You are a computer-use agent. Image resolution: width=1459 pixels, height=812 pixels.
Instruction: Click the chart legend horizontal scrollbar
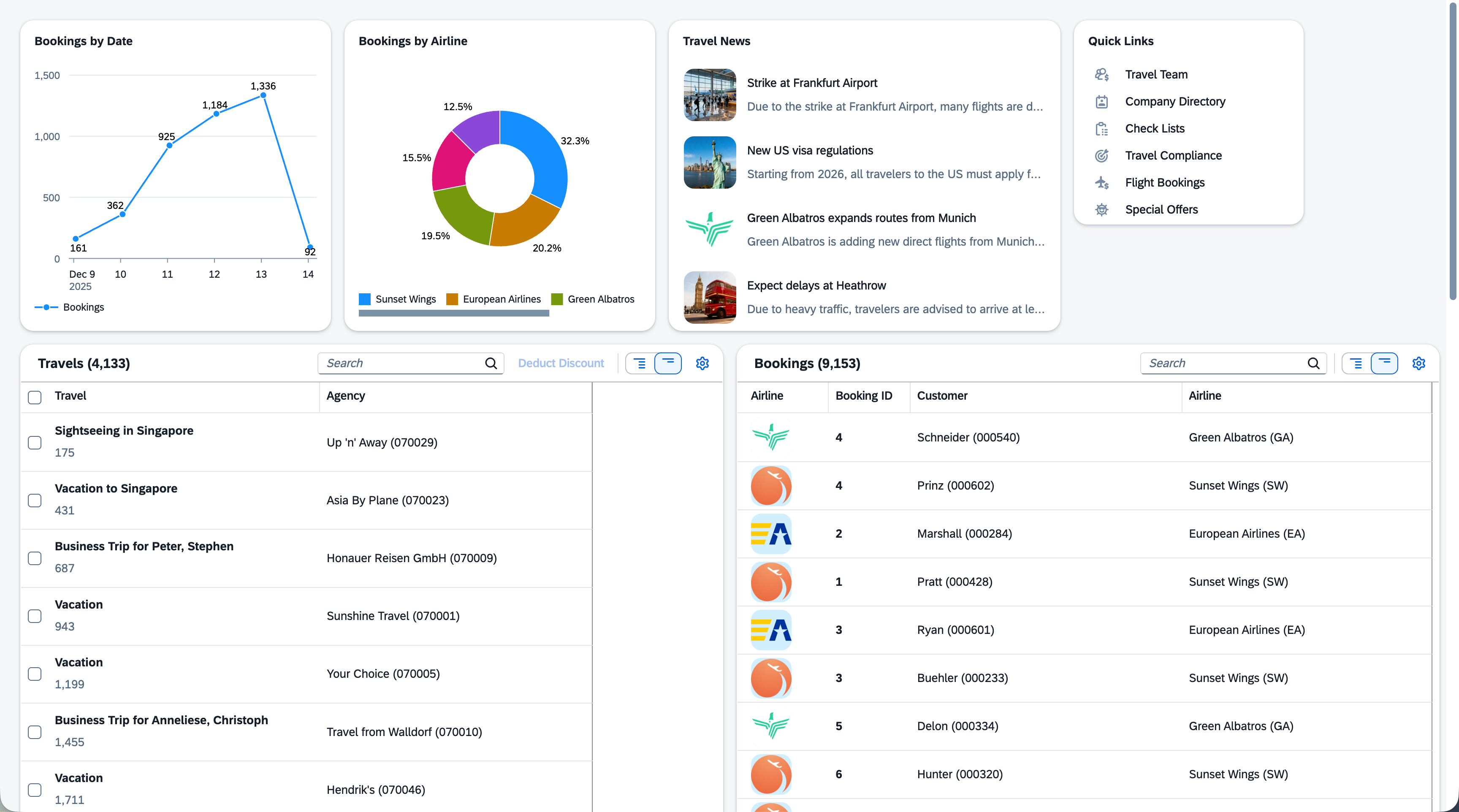pyautogui.click(x=454, y=313)
